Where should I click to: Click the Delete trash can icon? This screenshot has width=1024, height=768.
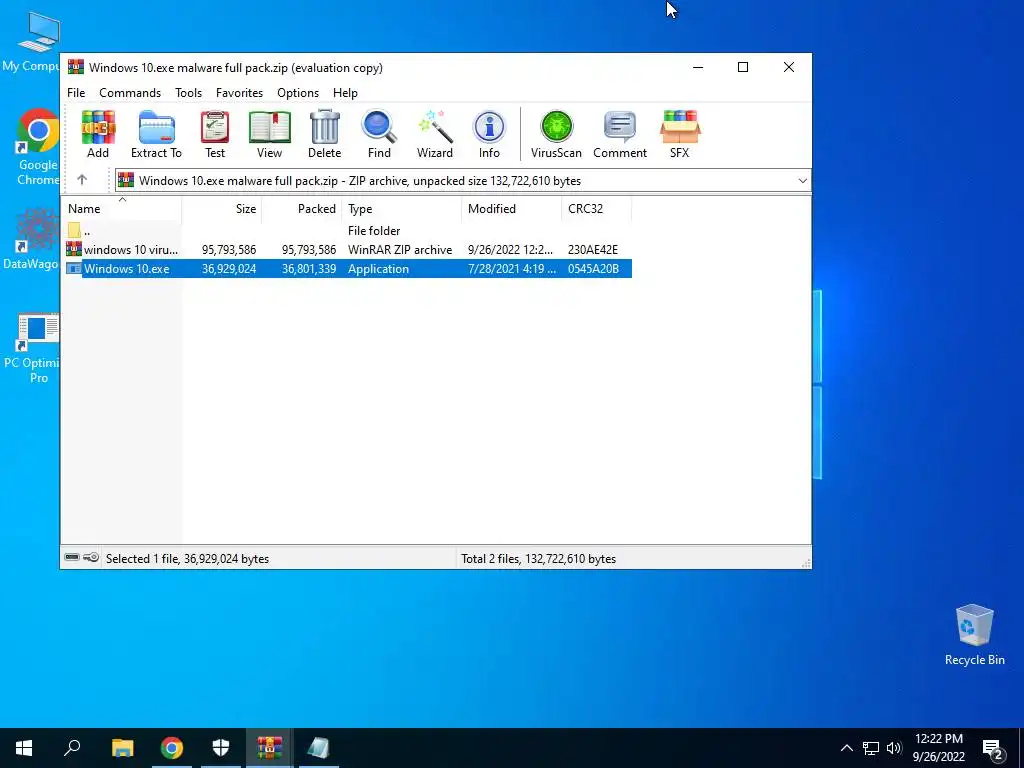(x=325, y=134)
